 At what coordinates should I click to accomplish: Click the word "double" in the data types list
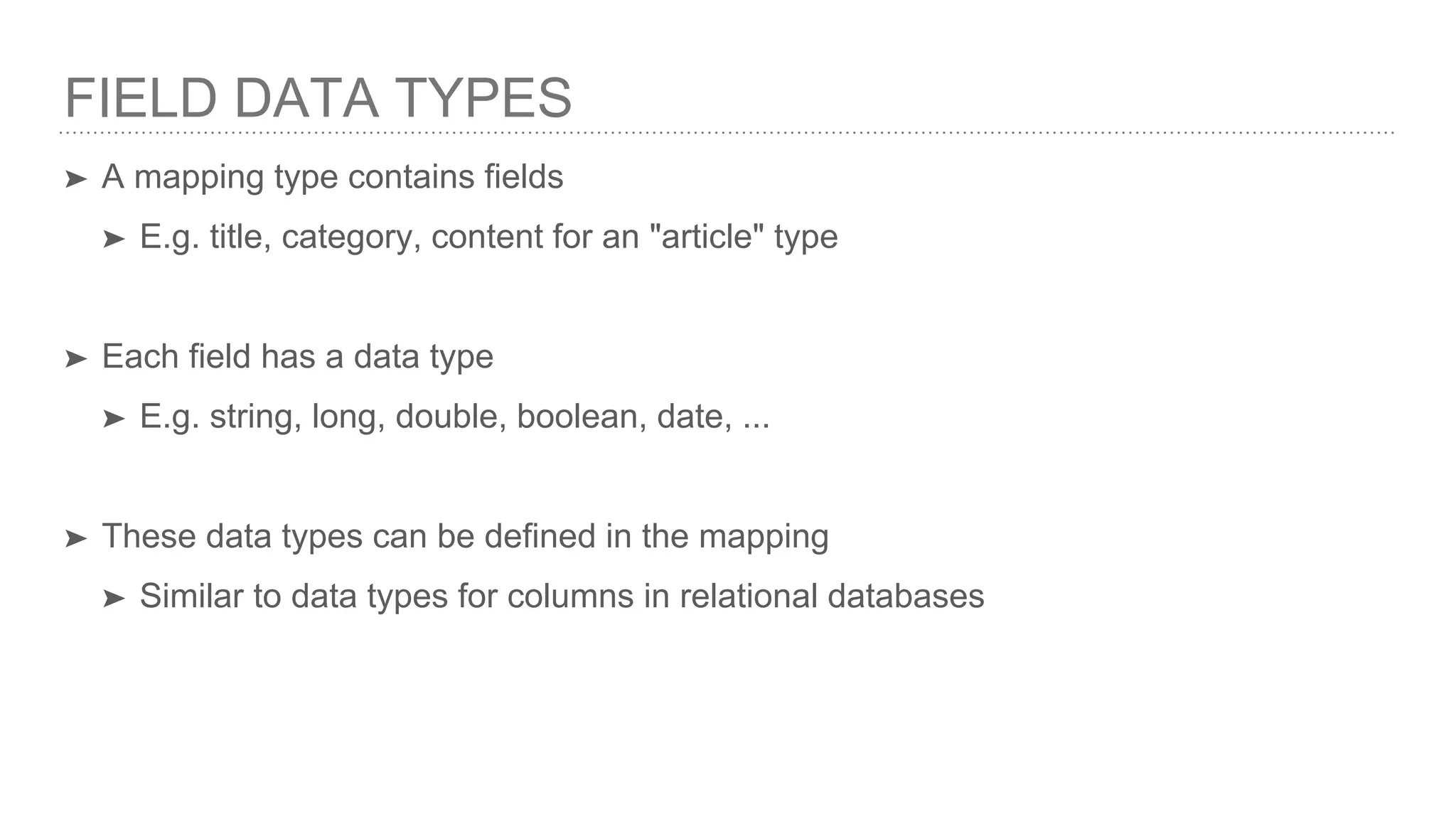click(450, 417)
